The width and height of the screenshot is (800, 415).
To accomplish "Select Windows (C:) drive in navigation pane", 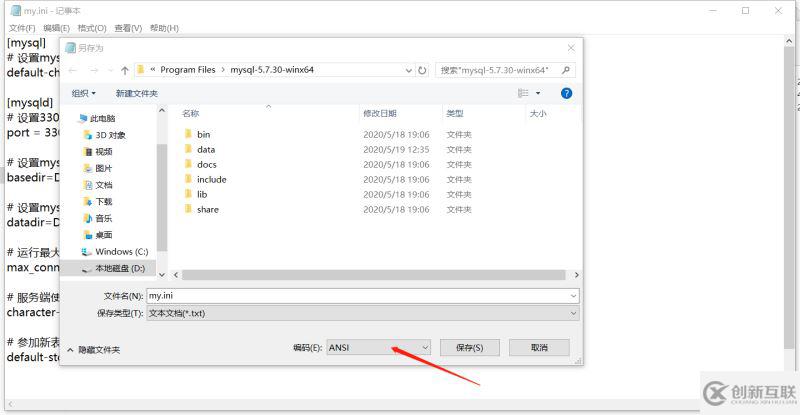I will [115, 252].
